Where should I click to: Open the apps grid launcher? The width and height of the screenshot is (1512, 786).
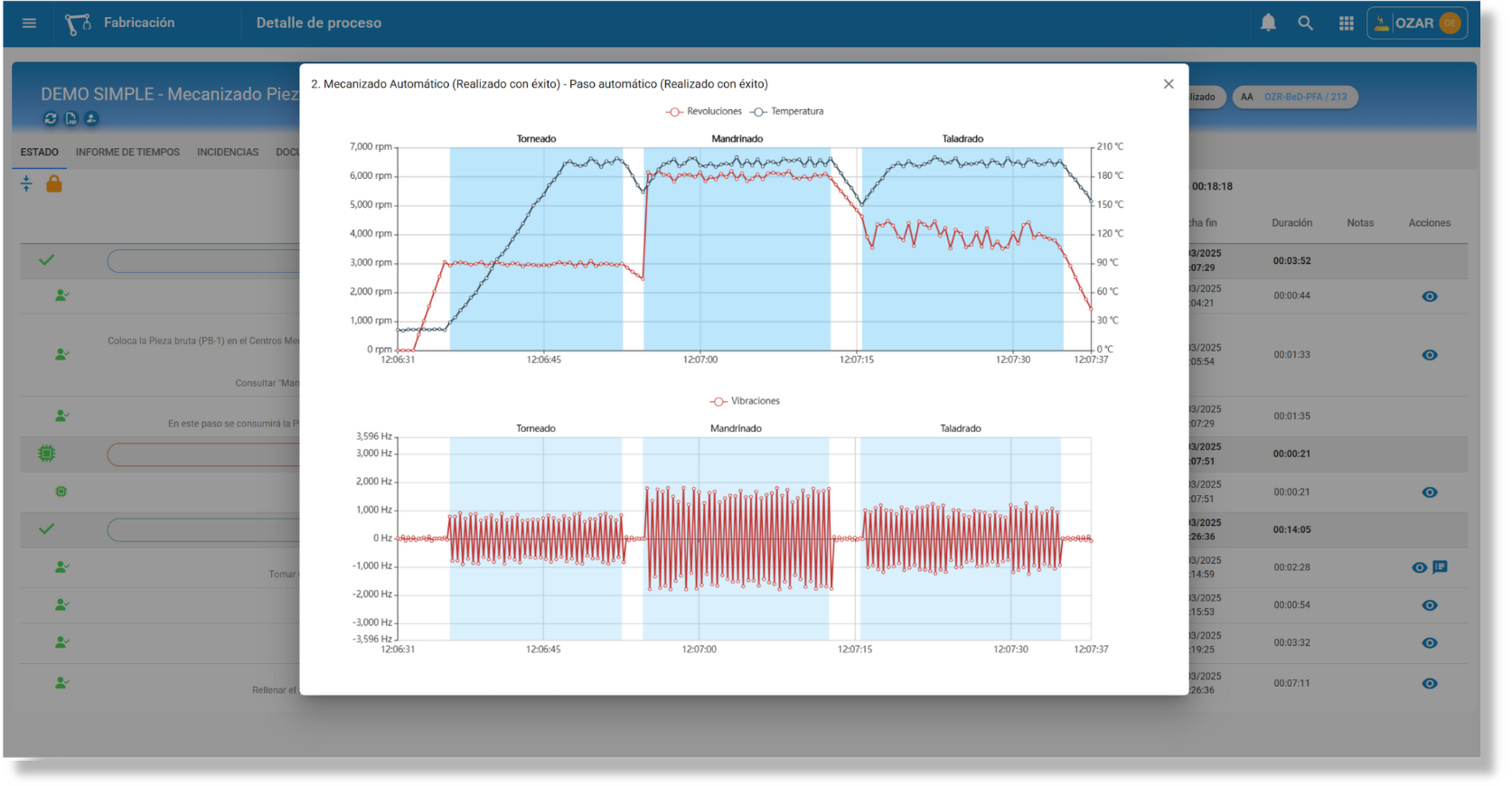pos(1346,23)
